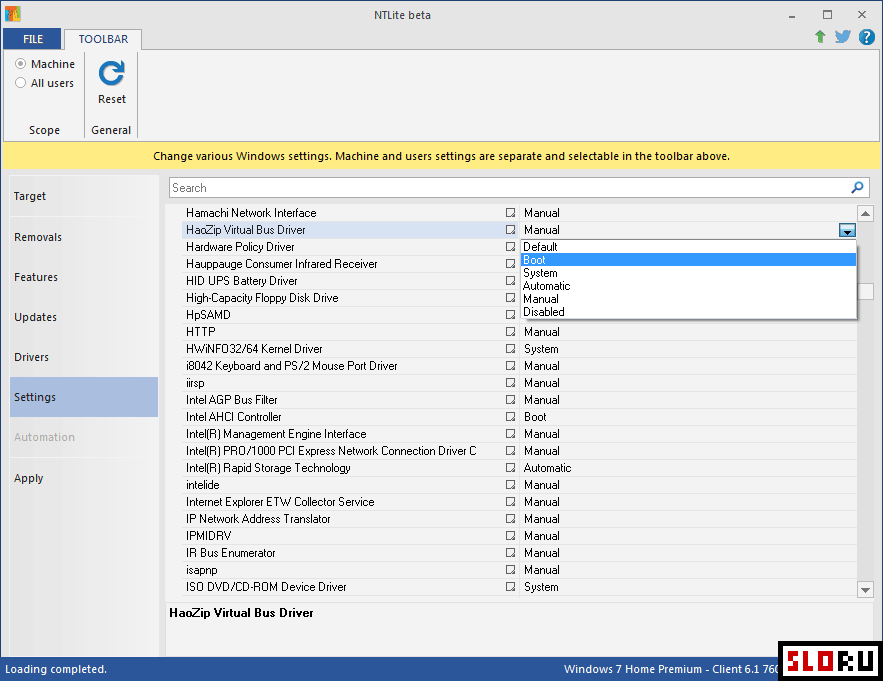Click the search magnifier icon
The width and height of the screenshot is (883, 681).
tap(857, 188)
